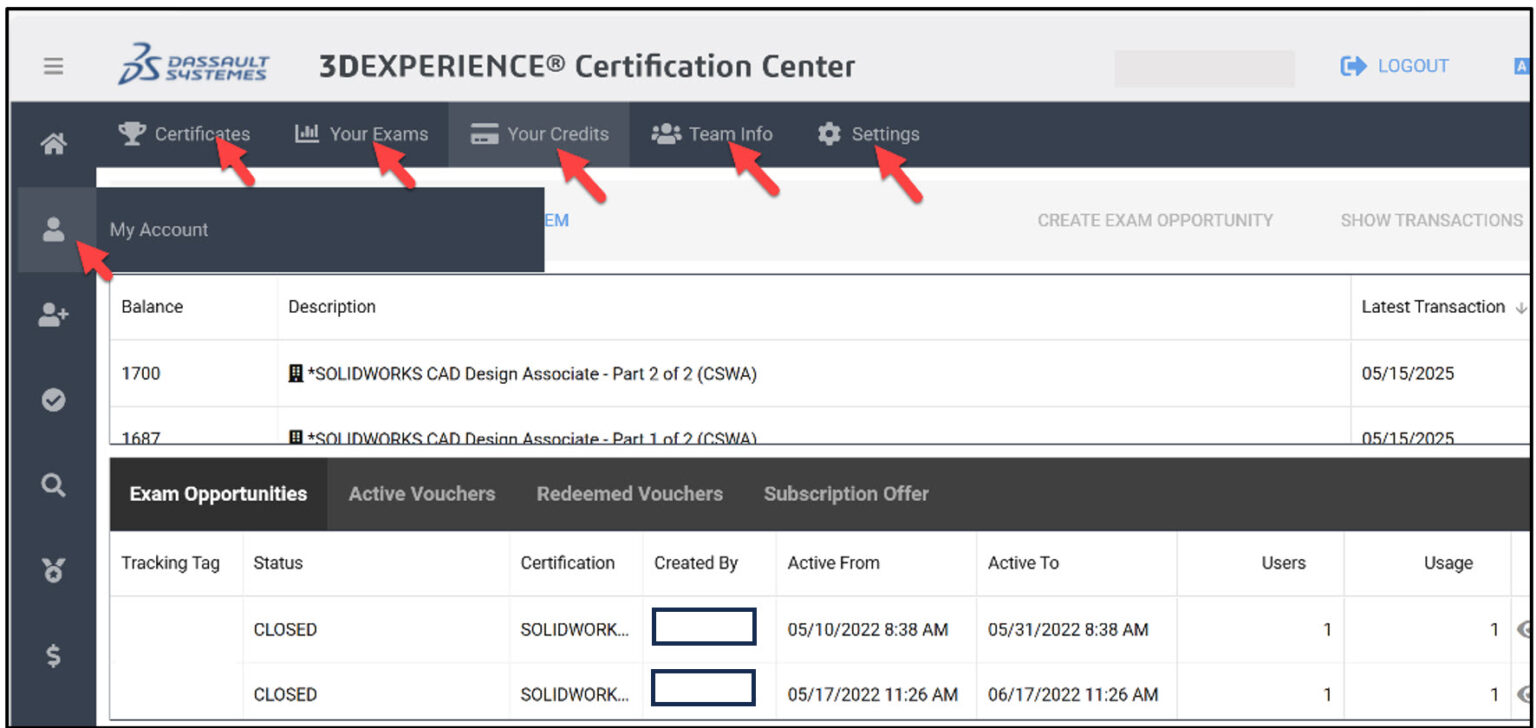
Task: Open the Settings gear menu
Action: [x=869, y=134]
